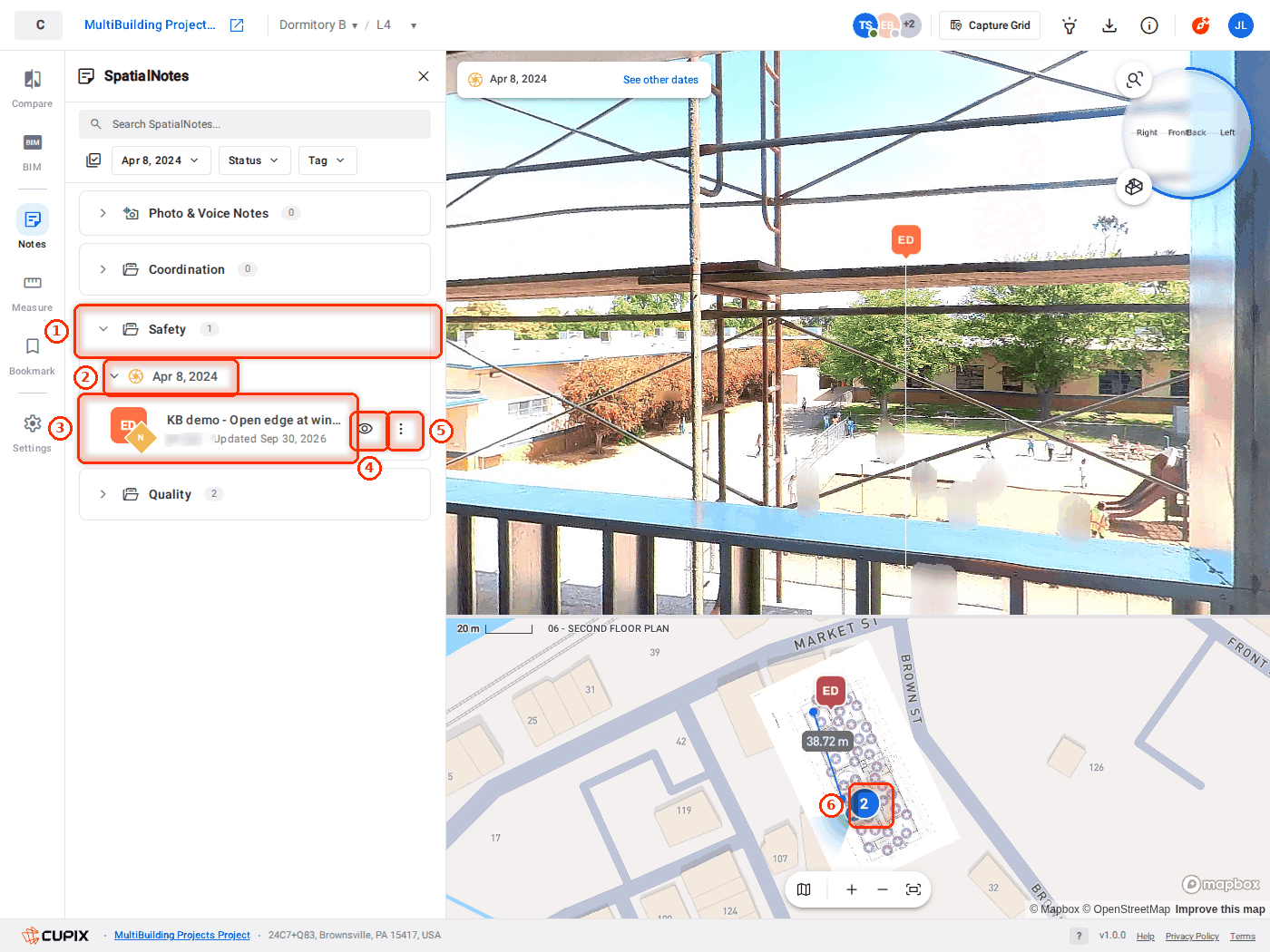The height and width of the screenshot is (952, 1270).
Task: Toggle the map layers button
Action: 804,889
